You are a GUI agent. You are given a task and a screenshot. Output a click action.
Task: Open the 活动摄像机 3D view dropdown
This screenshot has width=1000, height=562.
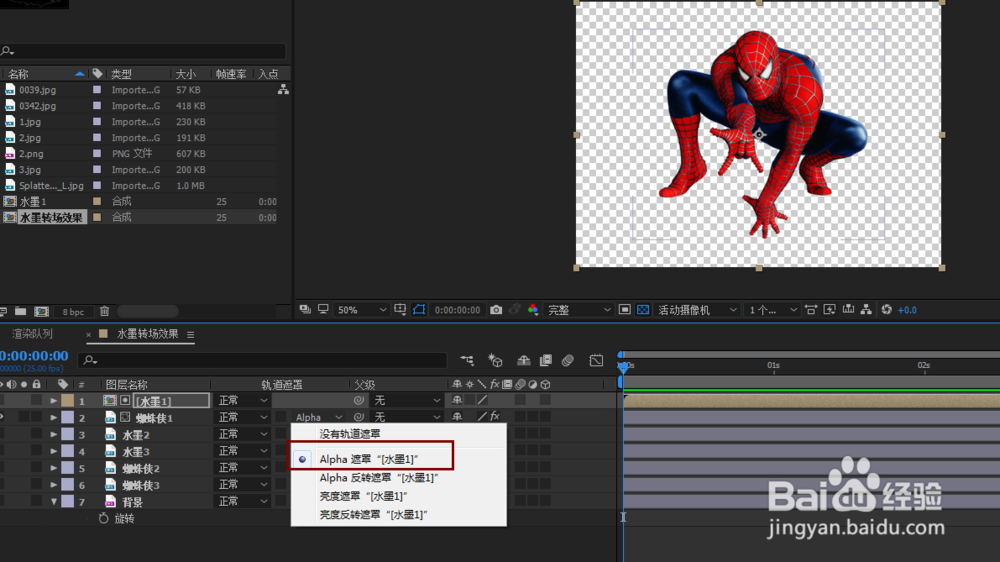tap(697, 310)
